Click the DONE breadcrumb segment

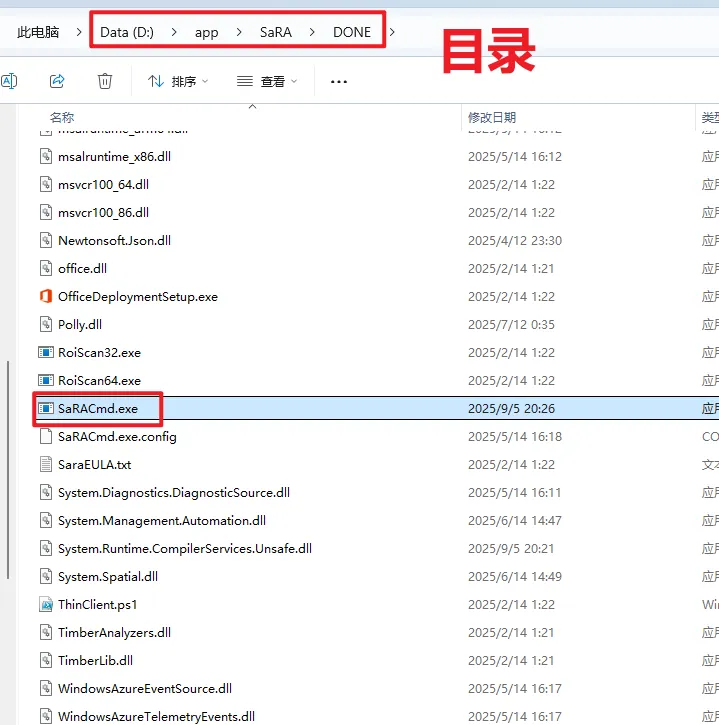click(x=352, y=32)
